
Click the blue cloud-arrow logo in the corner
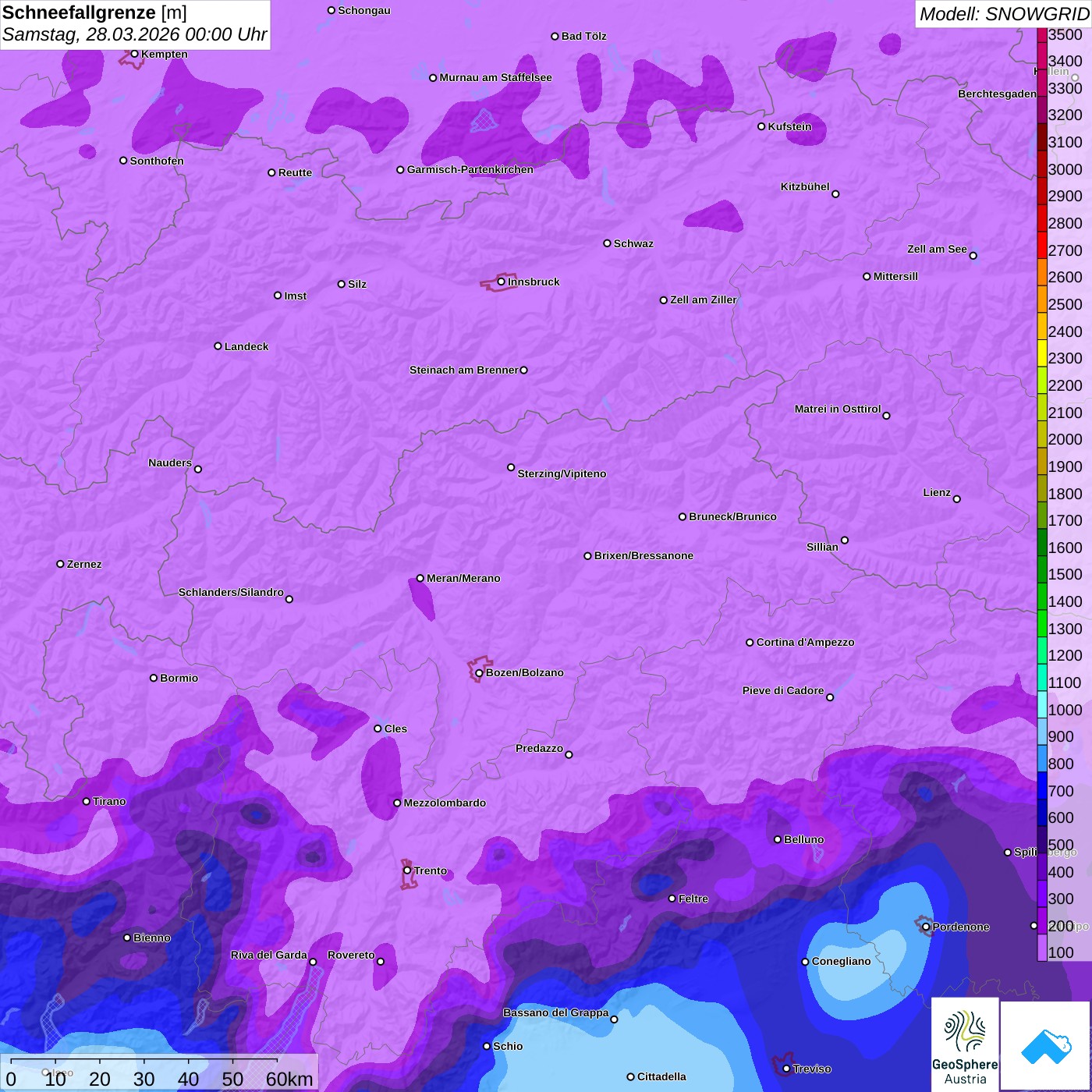(1046, 1046)
